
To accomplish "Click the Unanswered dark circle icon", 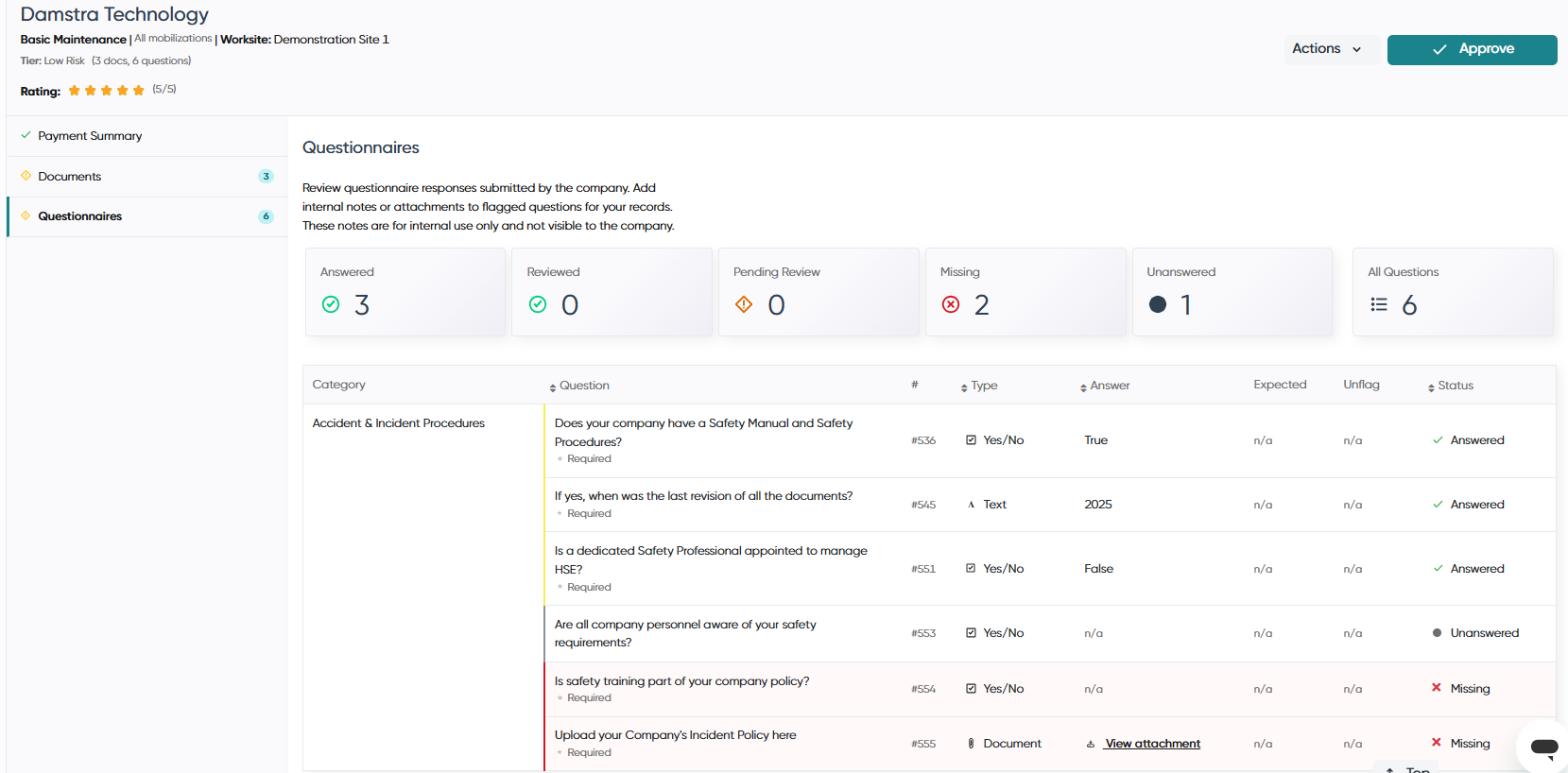I will [x=1158, y=304].
